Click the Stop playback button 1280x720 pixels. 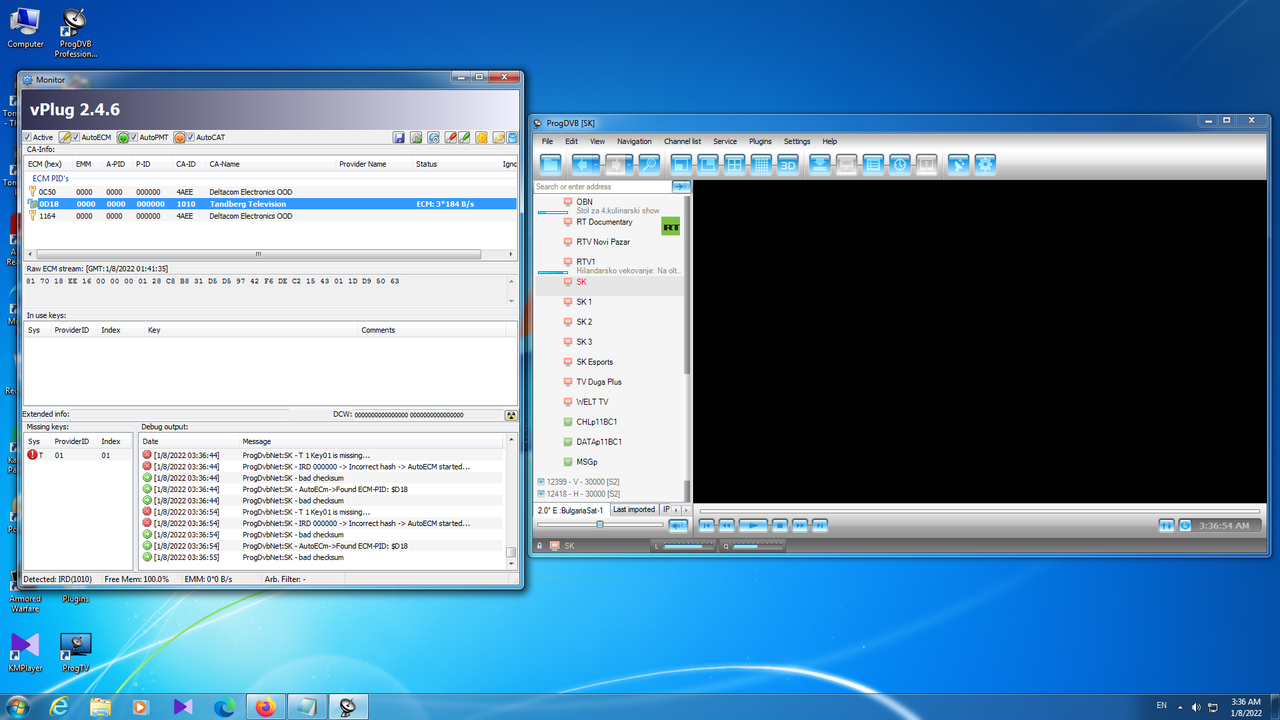click(x=779, y=525)
